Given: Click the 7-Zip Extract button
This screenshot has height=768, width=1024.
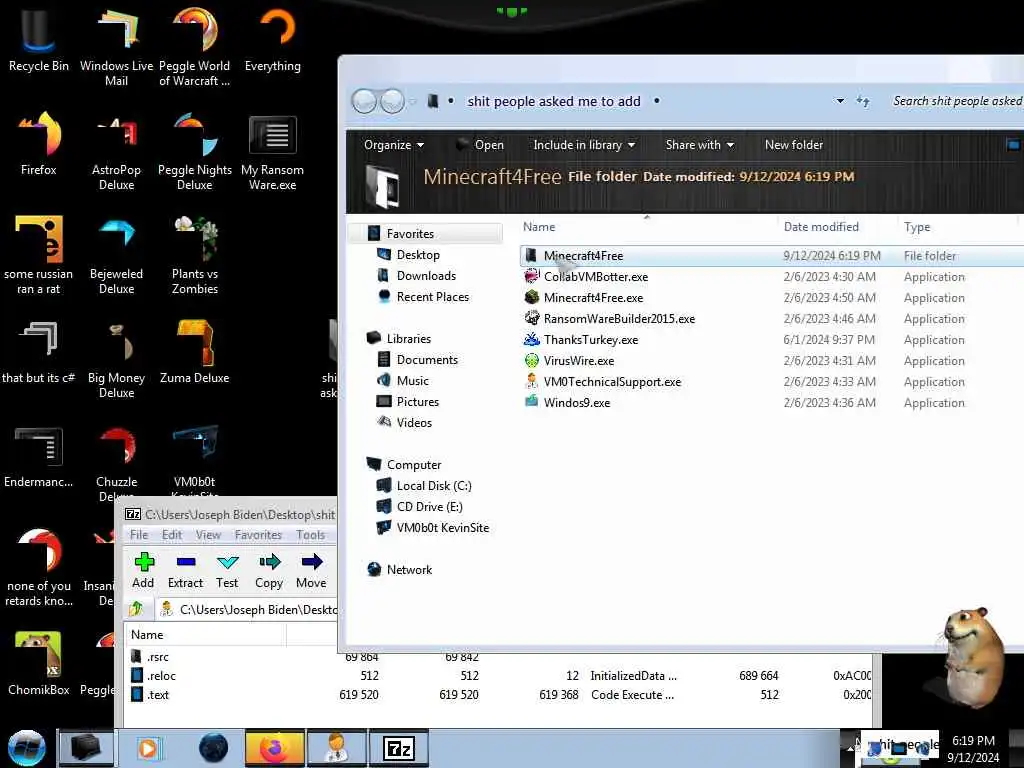Looking at the screenshot, I should (x=185, y=571).
